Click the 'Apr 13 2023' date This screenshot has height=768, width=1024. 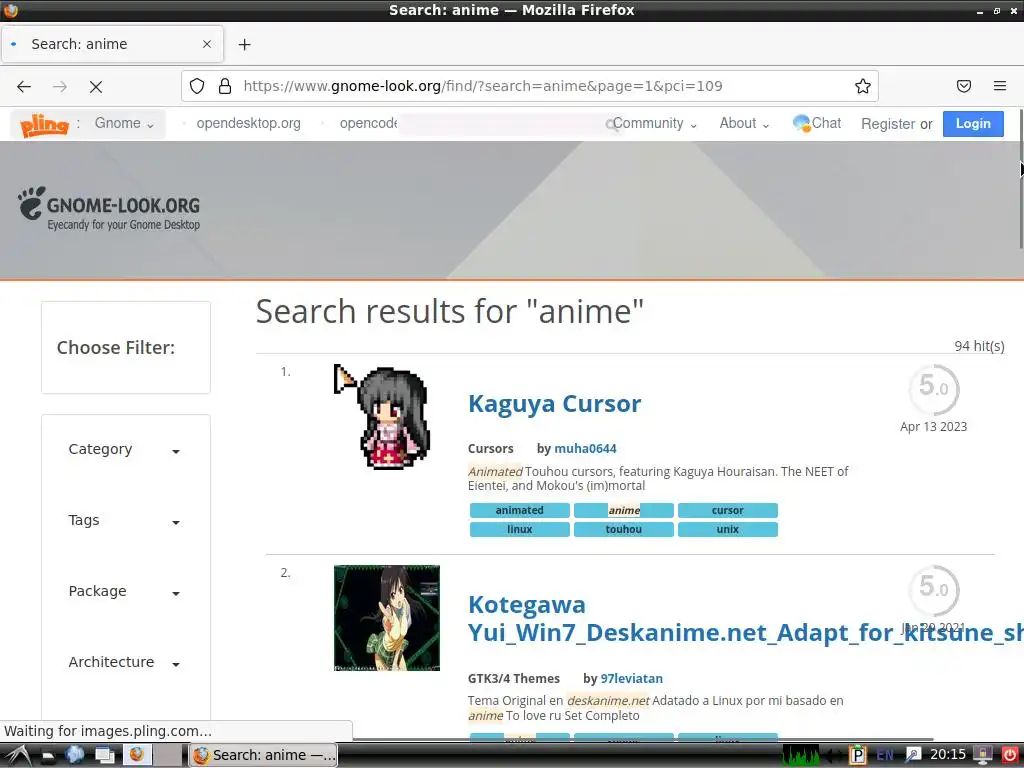pos(933,426)
